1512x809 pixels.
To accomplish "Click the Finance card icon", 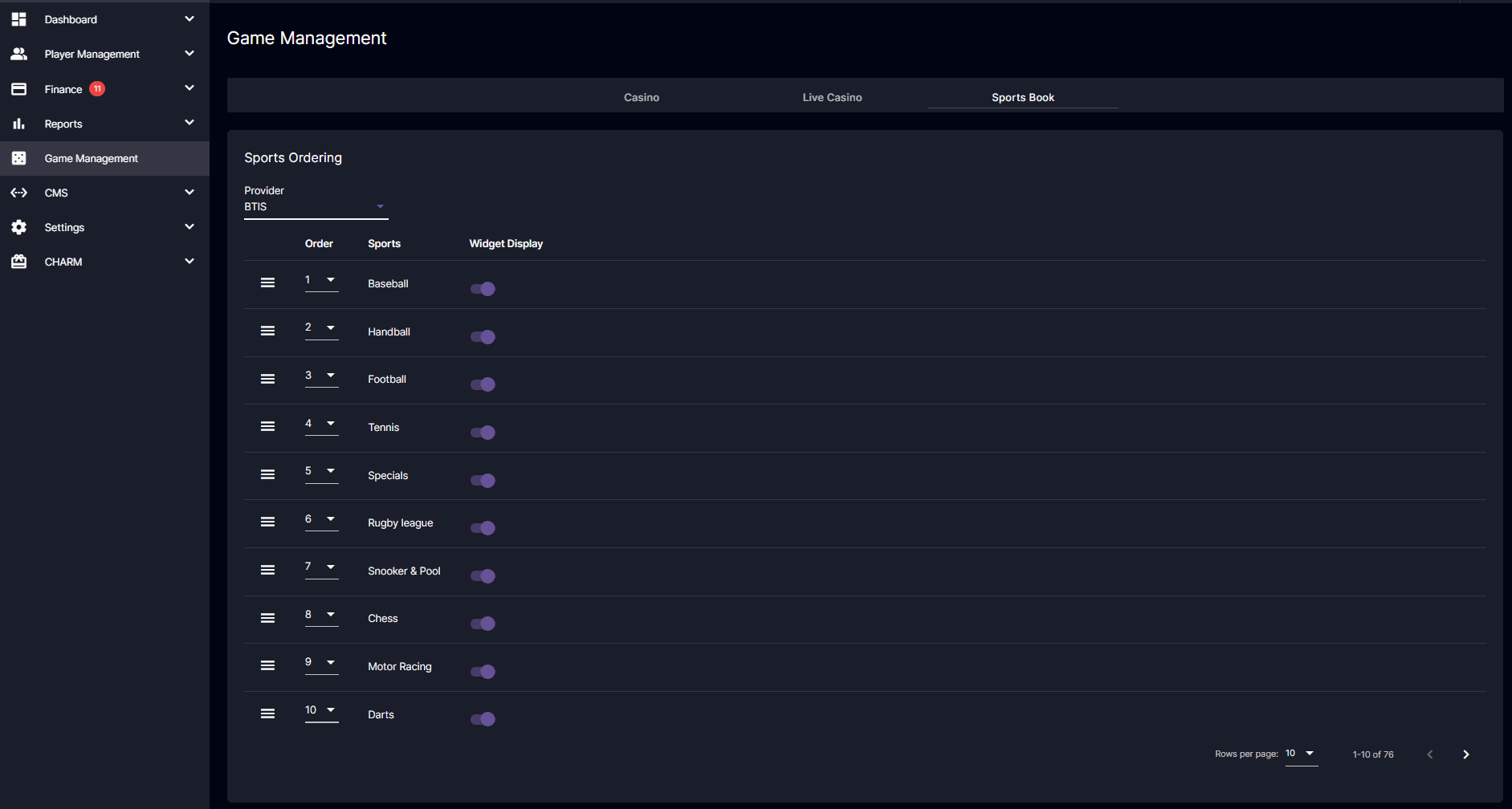I will point(19,89).
